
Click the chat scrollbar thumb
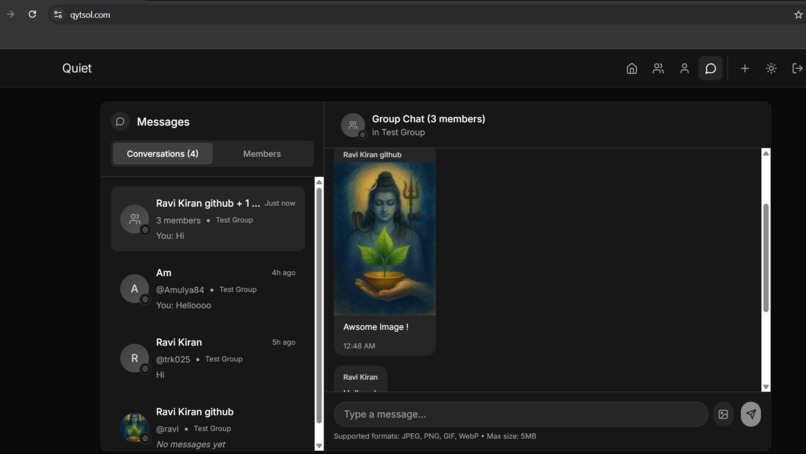click(x=766, y=258)
